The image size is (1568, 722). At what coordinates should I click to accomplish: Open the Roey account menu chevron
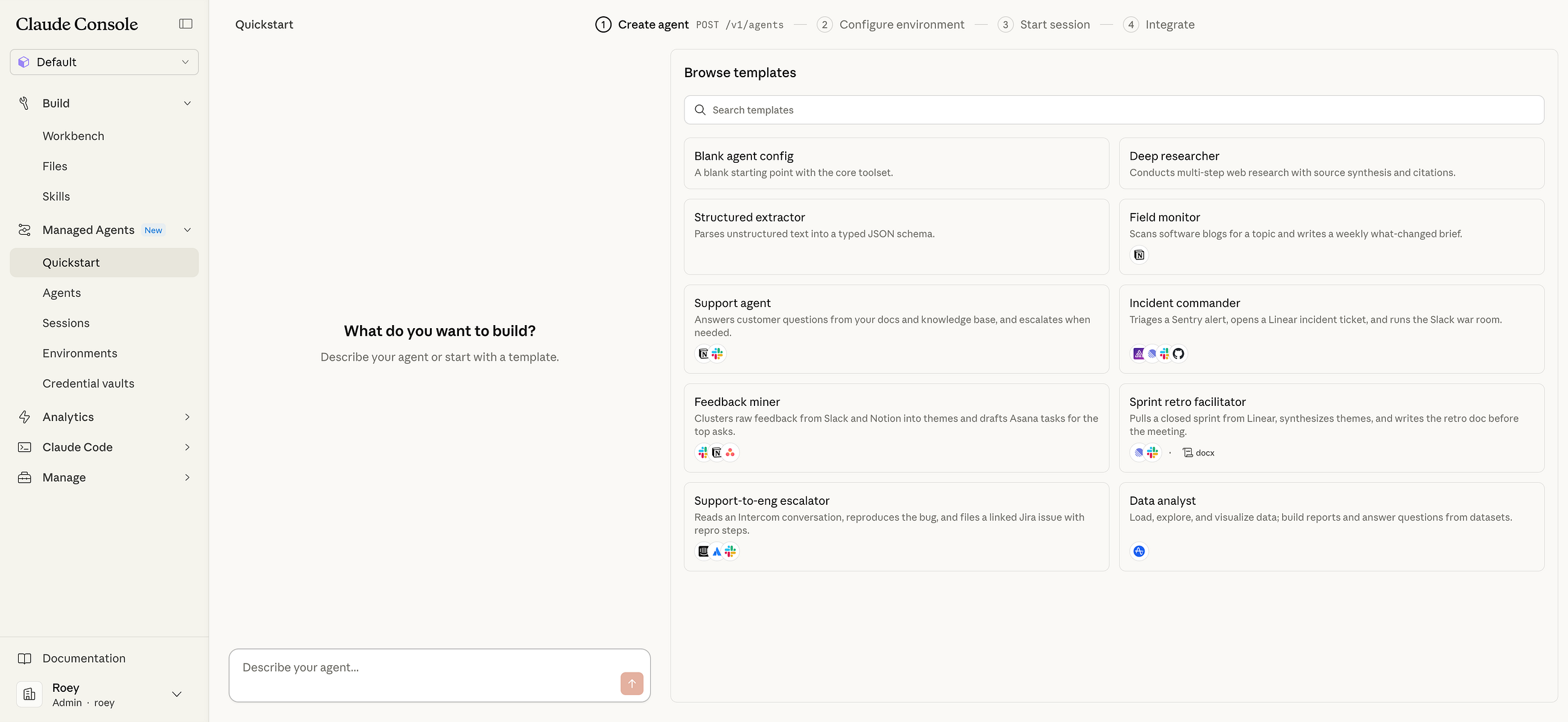pyautogui.click(x=177, y=695)
